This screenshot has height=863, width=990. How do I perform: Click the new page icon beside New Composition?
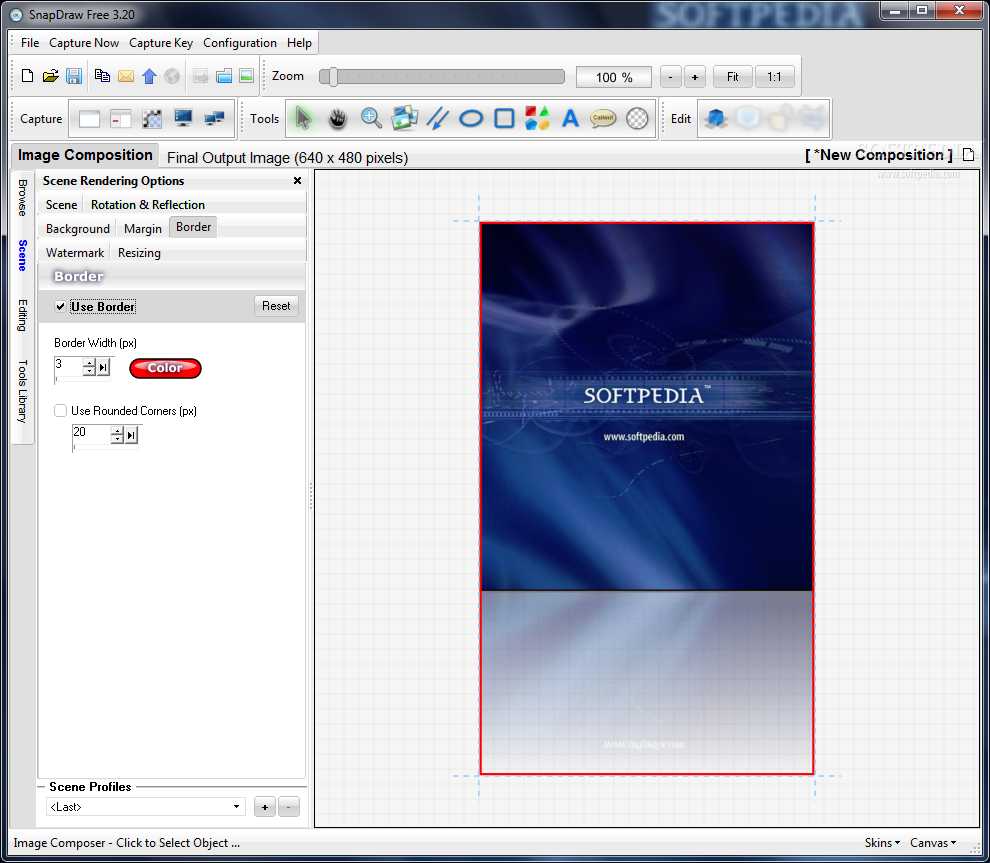click(969, 155)
